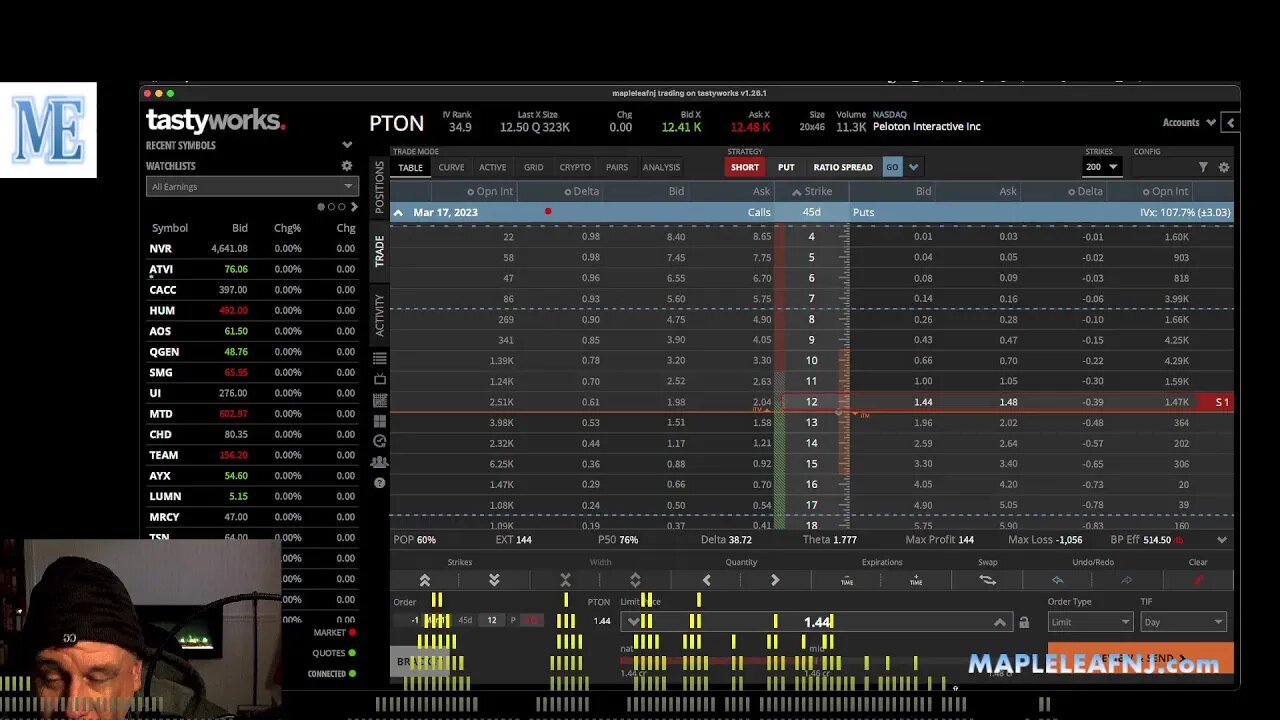This screenshot has height=720, width=1280.
Task: Switch to ACTIVE trade mode tab
Action: click(492, 167)
